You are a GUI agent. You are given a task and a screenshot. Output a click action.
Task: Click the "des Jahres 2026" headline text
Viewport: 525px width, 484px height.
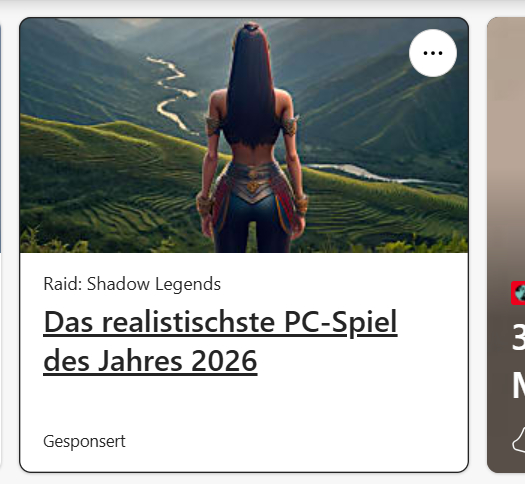tap(150, 361)
